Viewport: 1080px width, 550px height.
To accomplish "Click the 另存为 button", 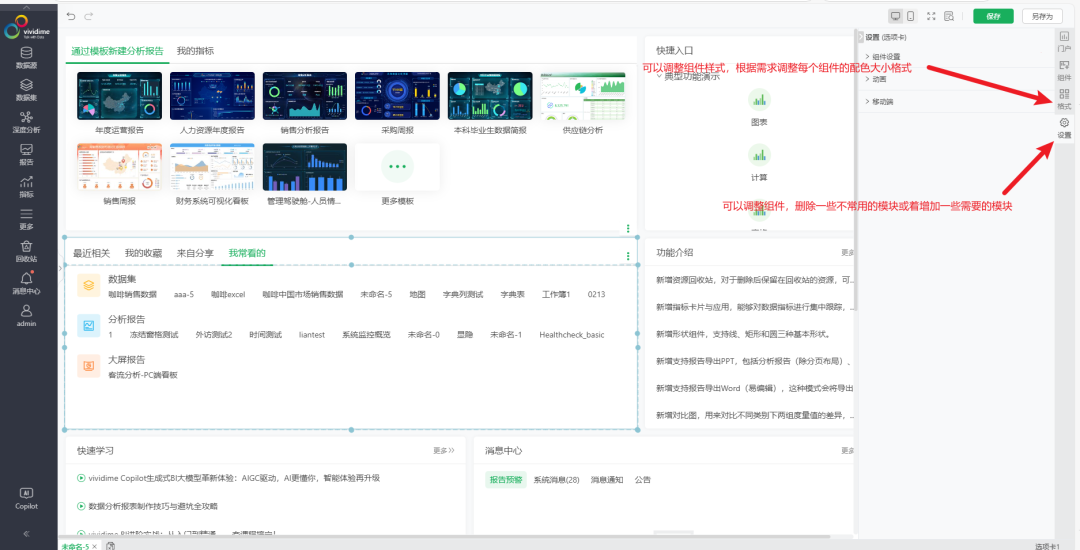I will pos(1042,17).
